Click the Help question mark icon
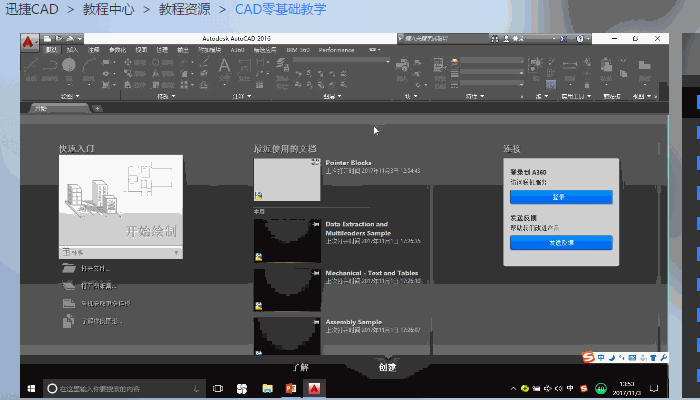700x400 pixels. [x=580, y=39]
